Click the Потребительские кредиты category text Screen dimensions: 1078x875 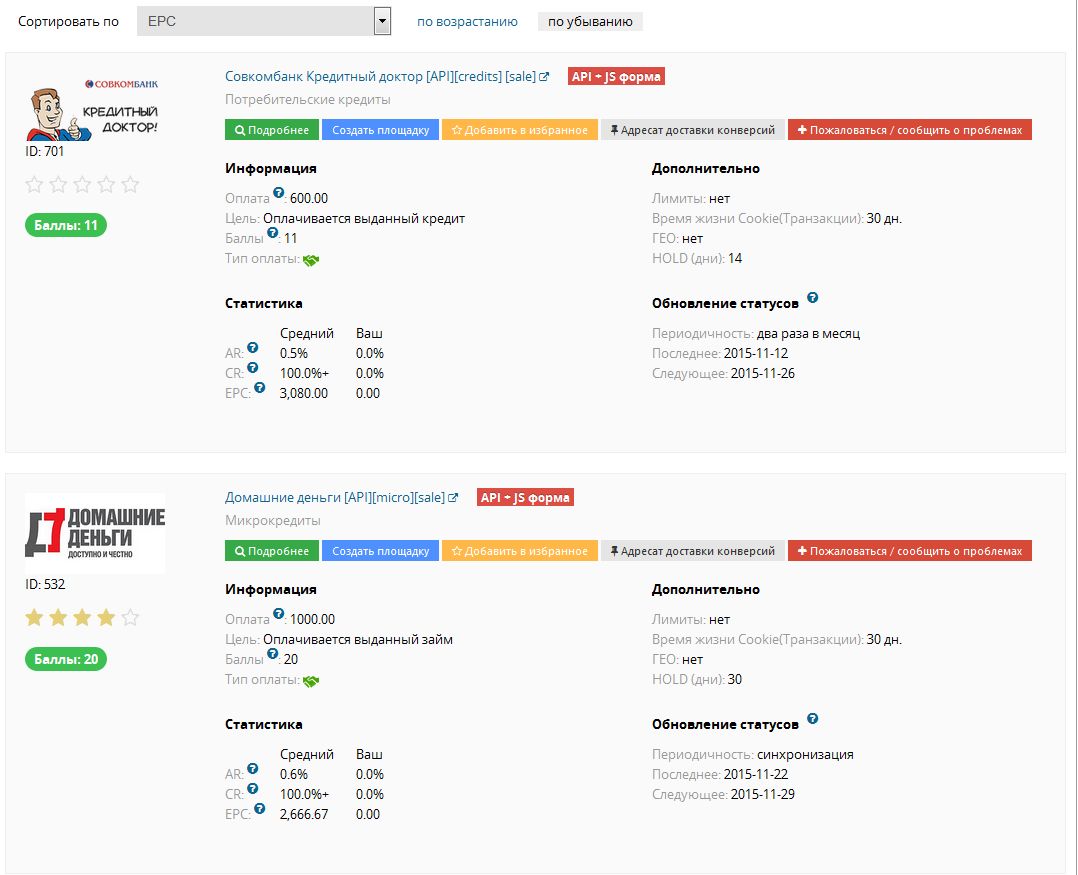pyautogui.click(x=307, y=100)
